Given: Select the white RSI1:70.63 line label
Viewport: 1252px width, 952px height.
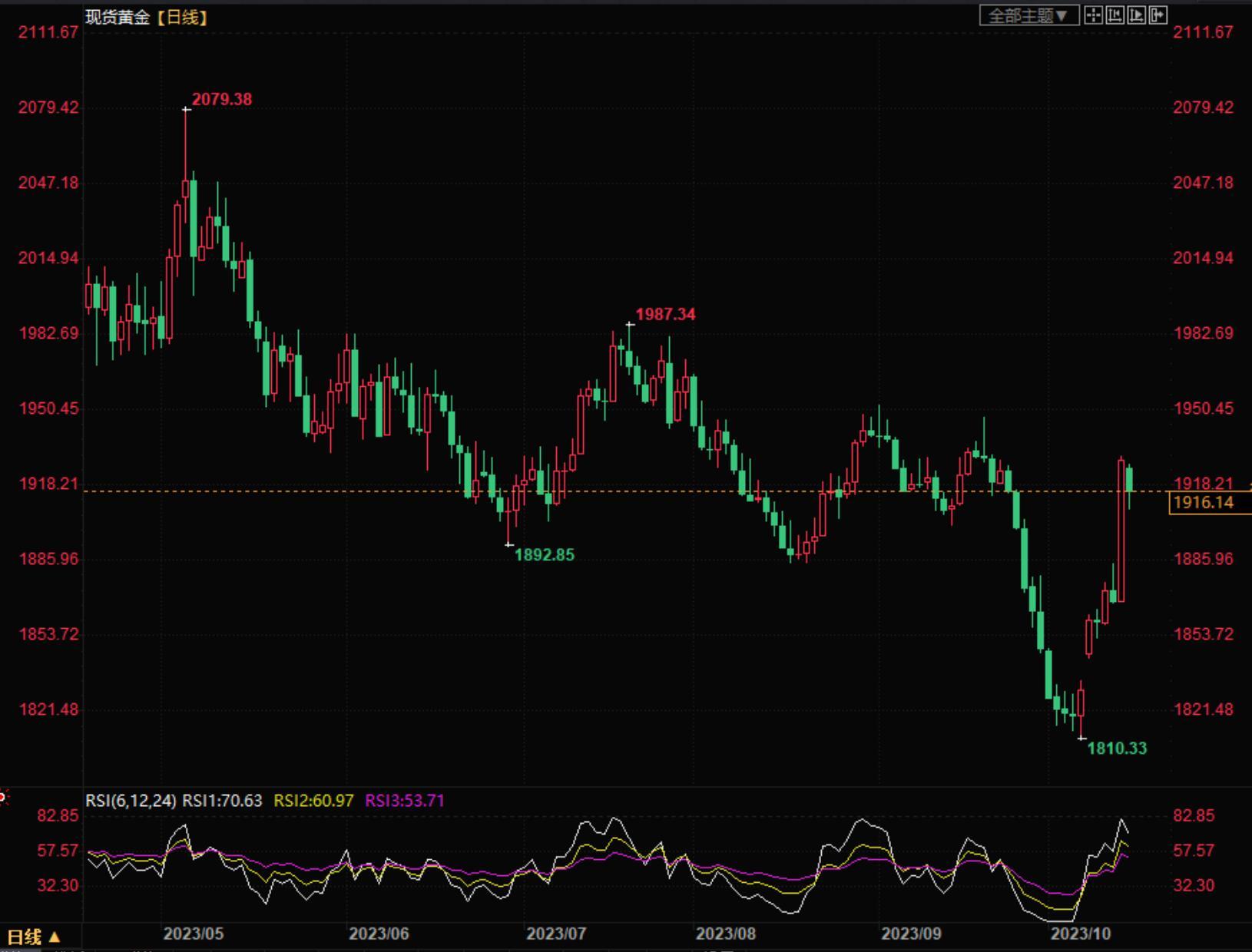Looking at the screenshot, I should click(x=222, y=801).
